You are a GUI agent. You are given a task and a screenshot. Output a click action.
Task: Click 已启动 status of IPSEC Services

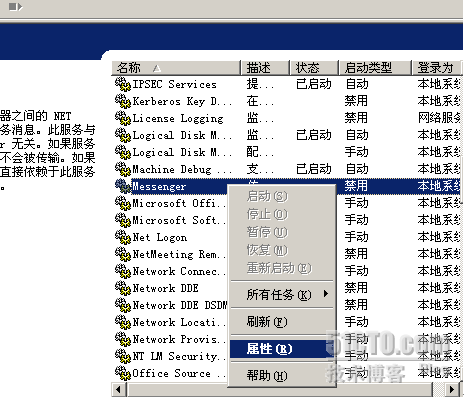pyautogui.click(x=314, y=84)
